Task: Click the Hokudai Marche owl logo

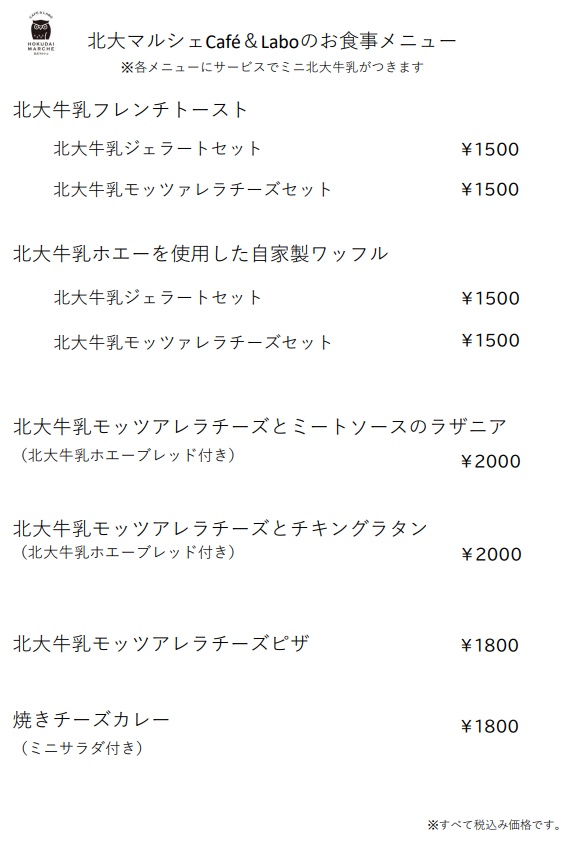Action: click(x=41, y=33)
